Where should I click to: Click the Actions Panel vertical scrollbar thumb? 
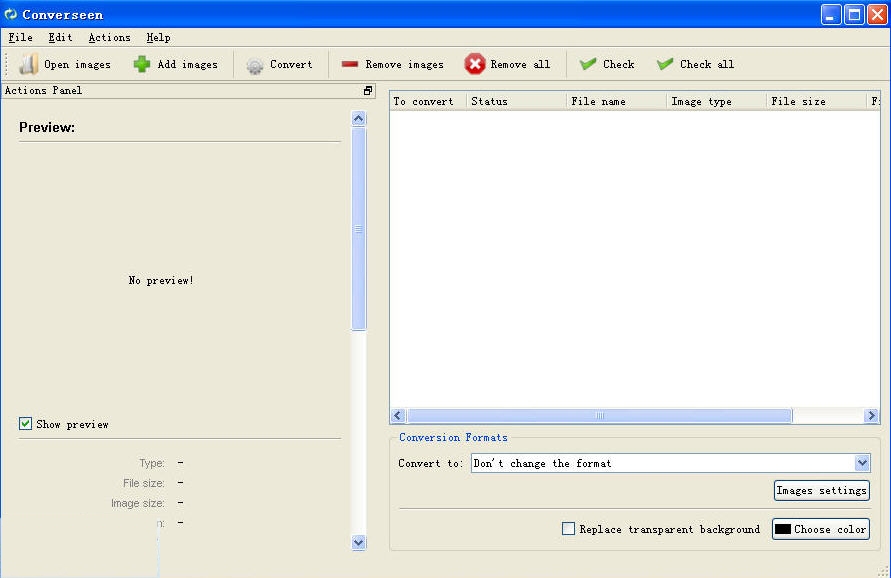359,228
